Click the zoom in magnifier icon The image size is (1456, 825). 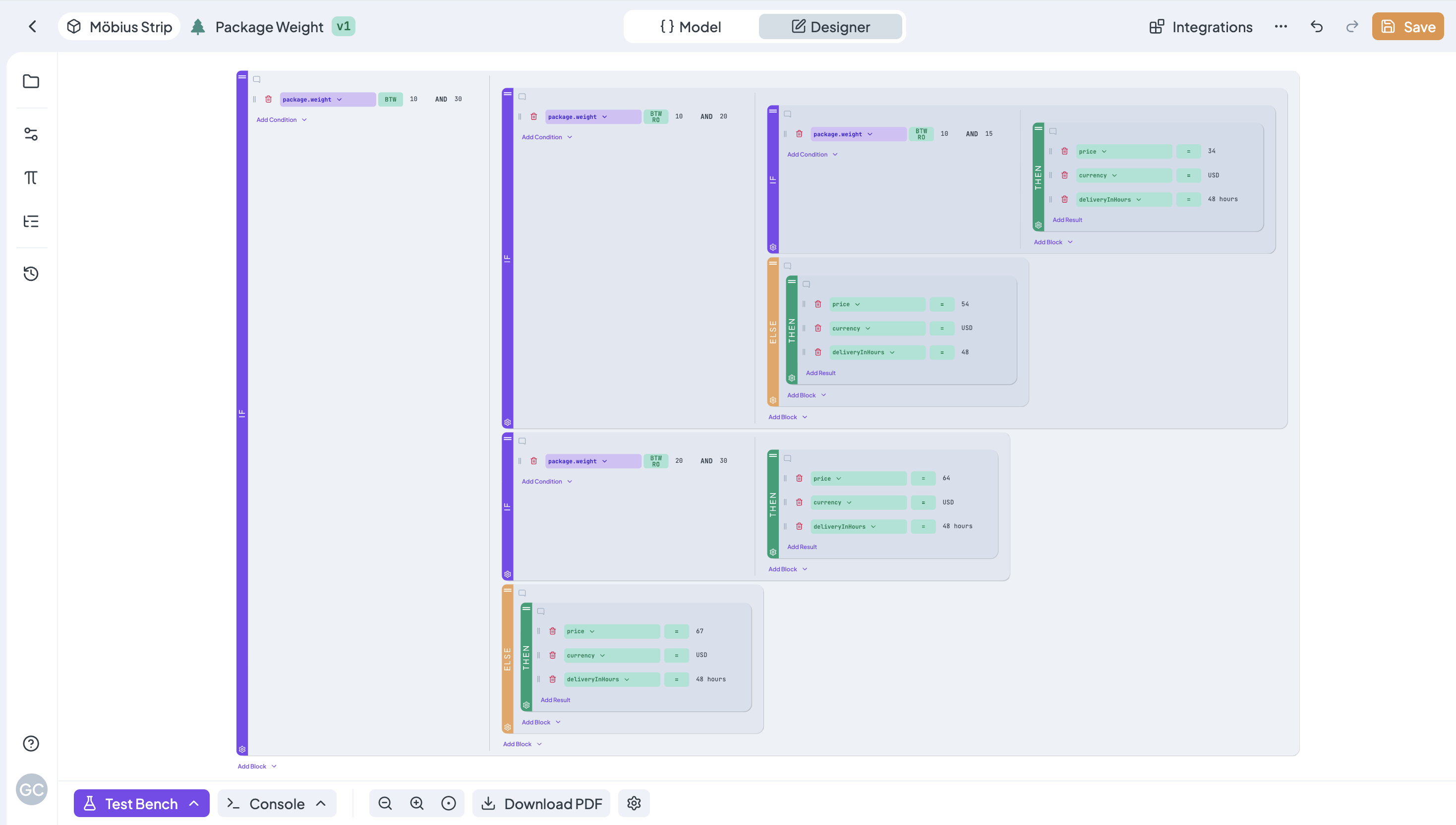416,804
